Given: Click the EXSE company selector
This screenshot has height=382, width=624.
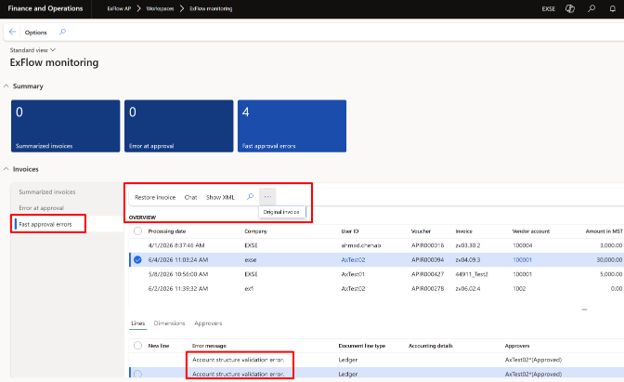Looking at the screenshot, I should click(x=548, y=8).
